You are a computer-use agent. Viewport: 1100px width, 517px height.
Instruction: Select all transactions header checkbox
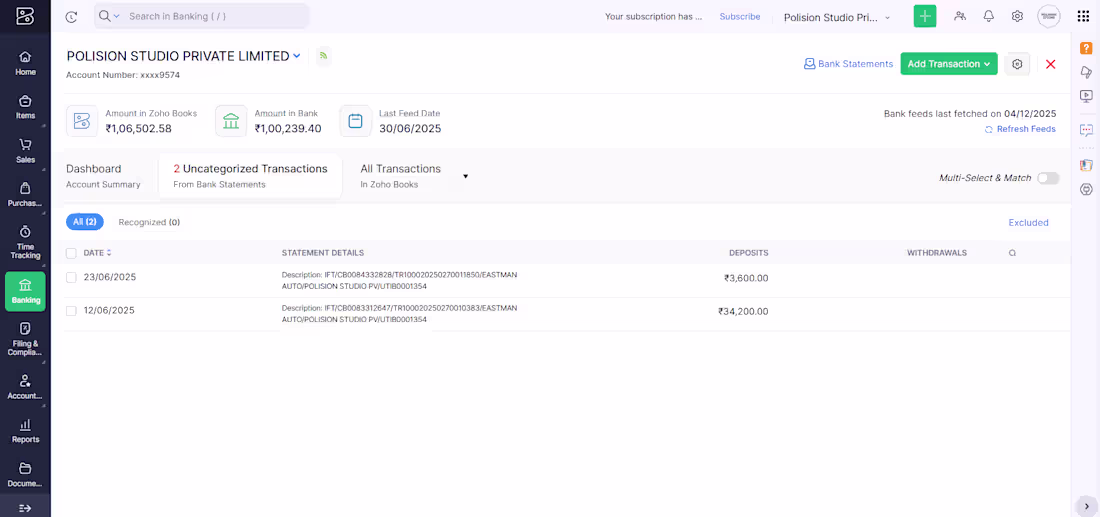tap(71, 253)
